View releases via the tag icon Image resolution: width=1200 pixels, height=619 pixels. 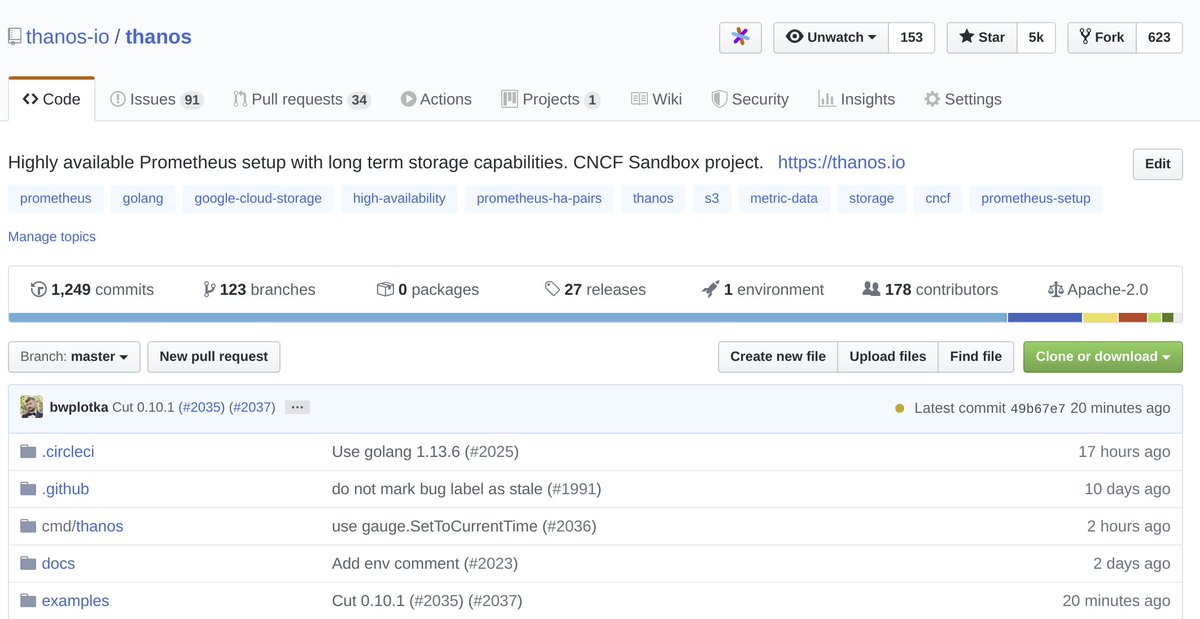(x=553, y=289)
